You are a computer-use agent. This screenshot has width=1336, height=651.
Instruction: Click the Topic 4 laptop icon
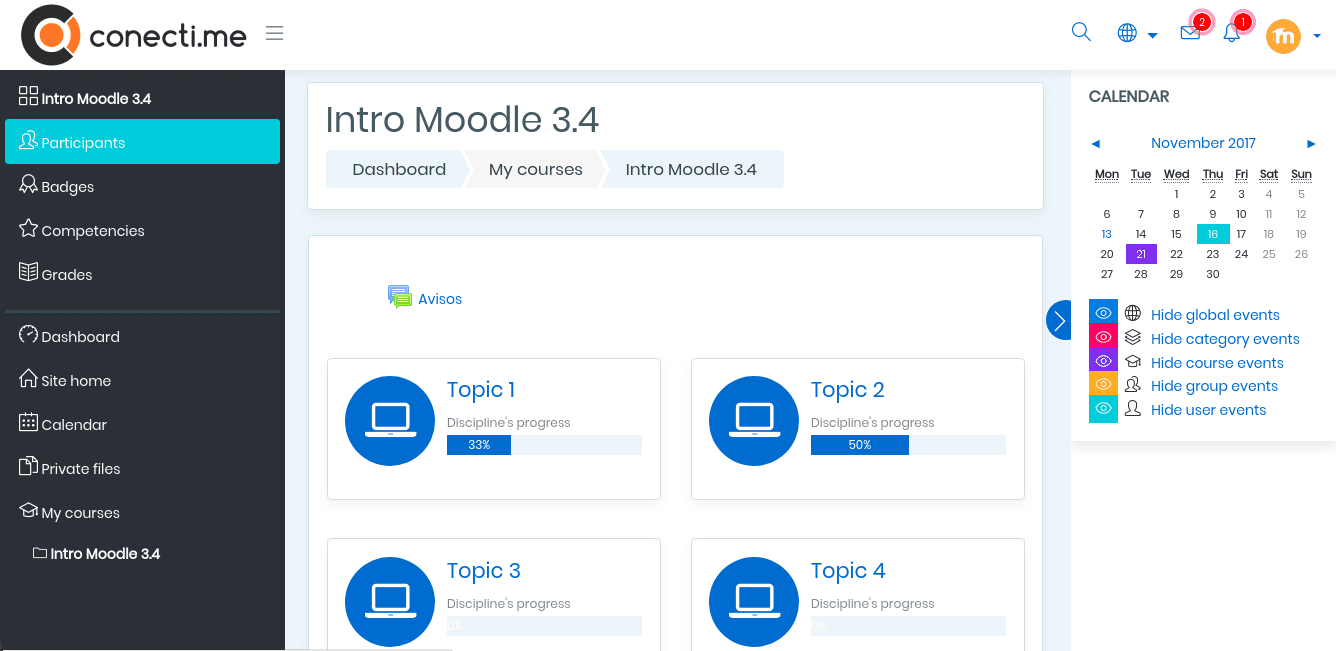tap(754, 602)
